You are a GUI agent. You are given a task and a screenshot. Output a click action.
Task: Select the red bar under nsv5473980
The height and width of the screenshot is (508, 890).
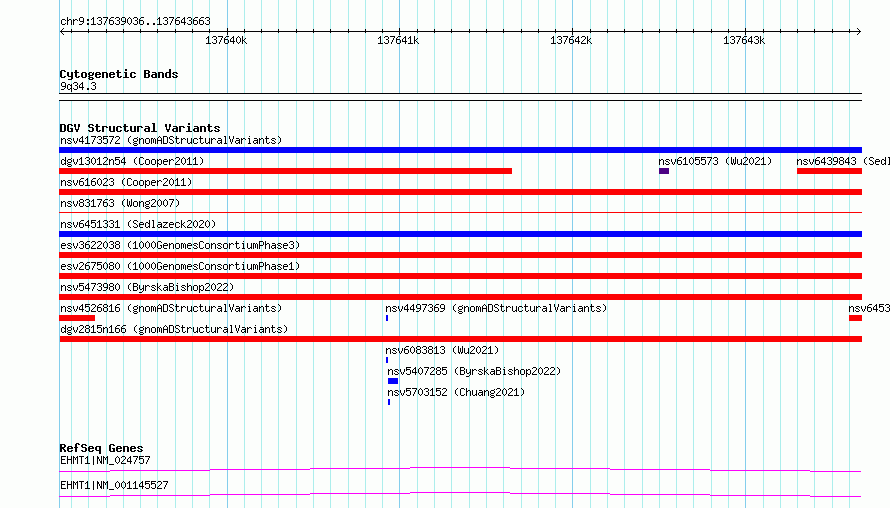460,297
